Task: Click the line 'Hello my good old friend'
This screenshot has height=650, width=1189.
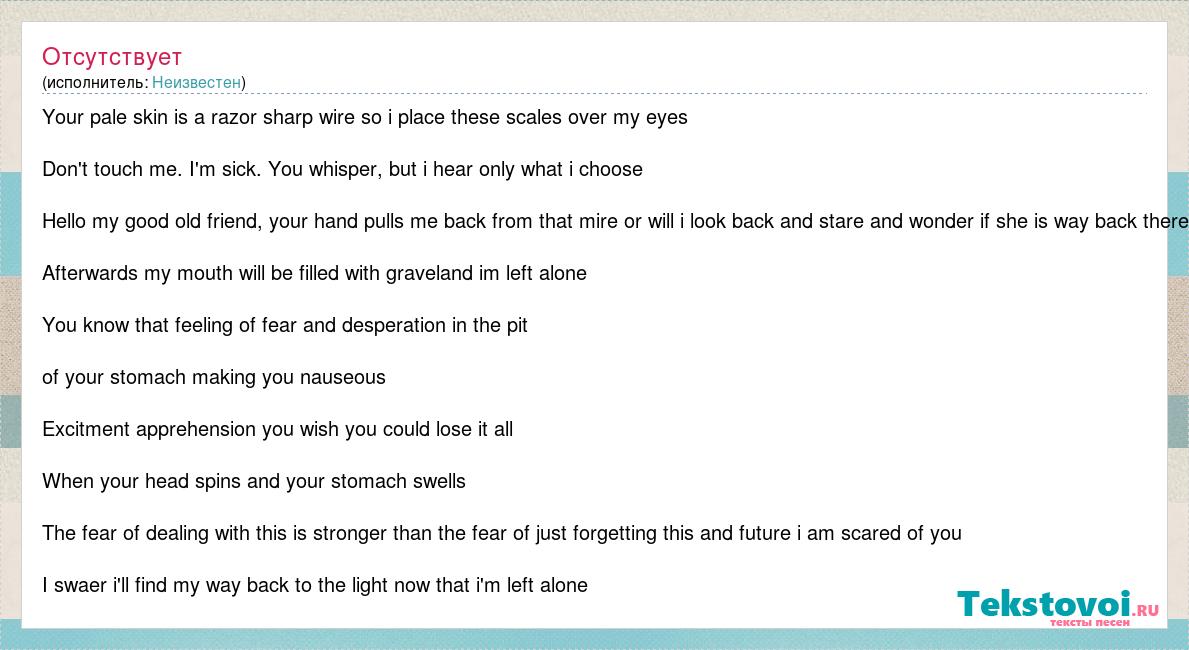Action: pyautogui.click(x=615, y=221)
